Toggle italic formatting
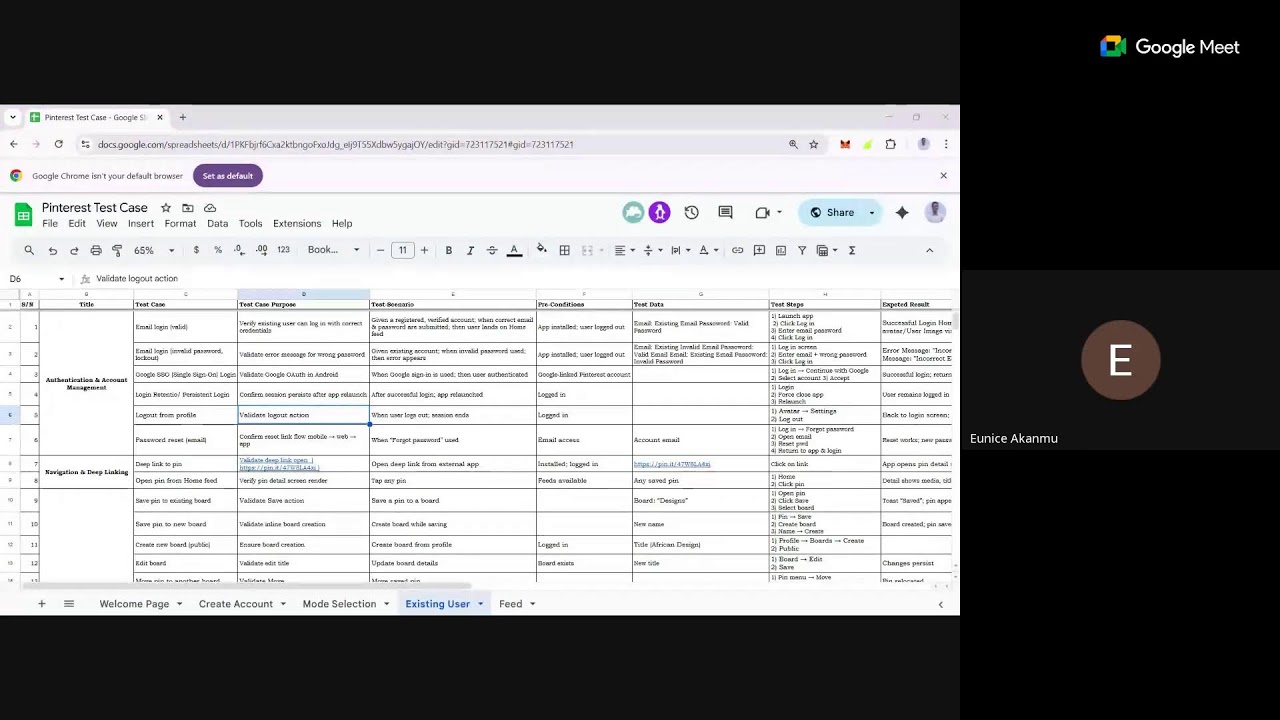This screenshot has width=1280, height=720. (470, 250)
